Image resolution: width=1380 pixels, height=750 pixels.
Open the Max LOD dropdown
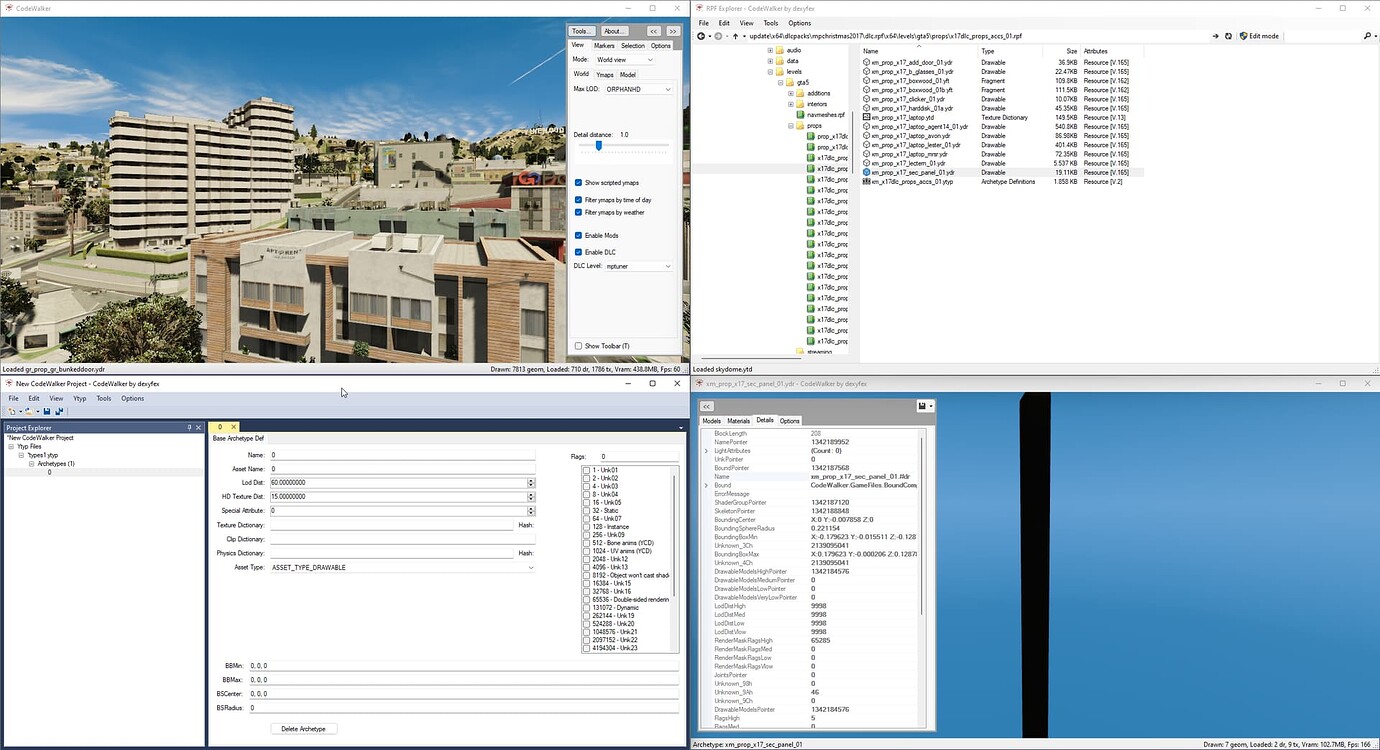665,88
